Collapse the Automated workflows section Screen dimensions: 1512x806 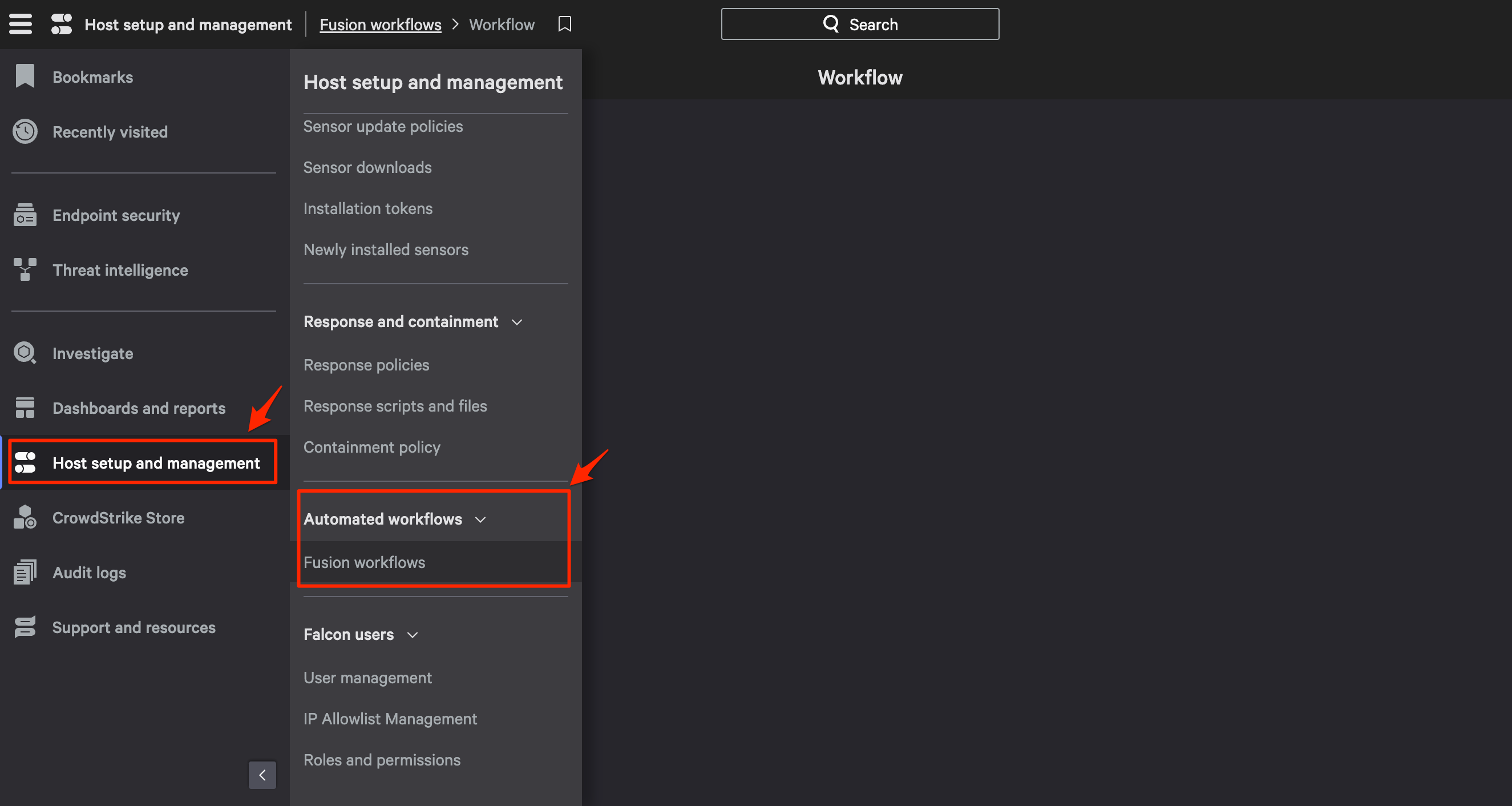click(x=480, y=519)
